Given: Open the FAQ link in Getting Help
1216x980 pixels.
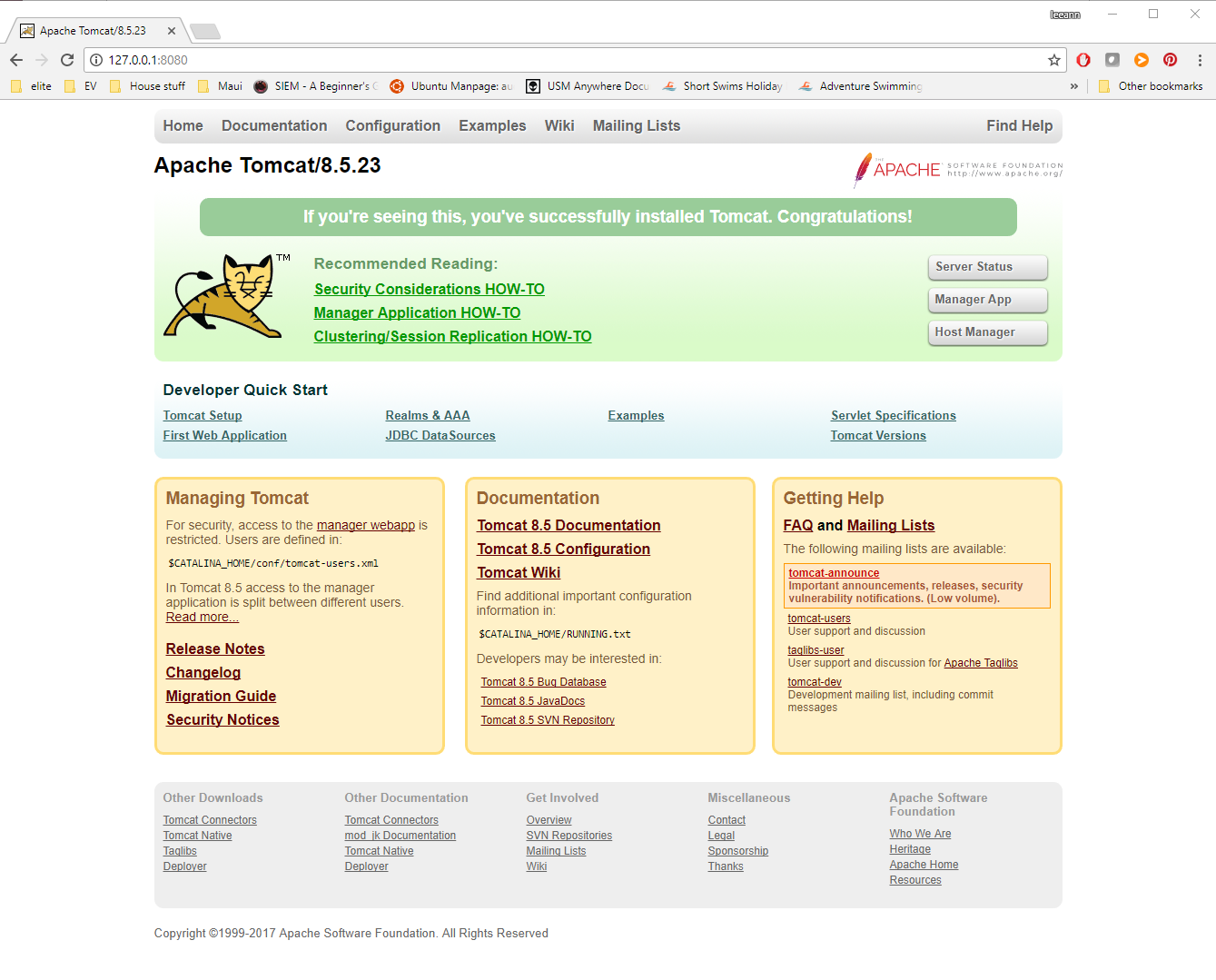Looking at the screenshot, I should (798, 525).
